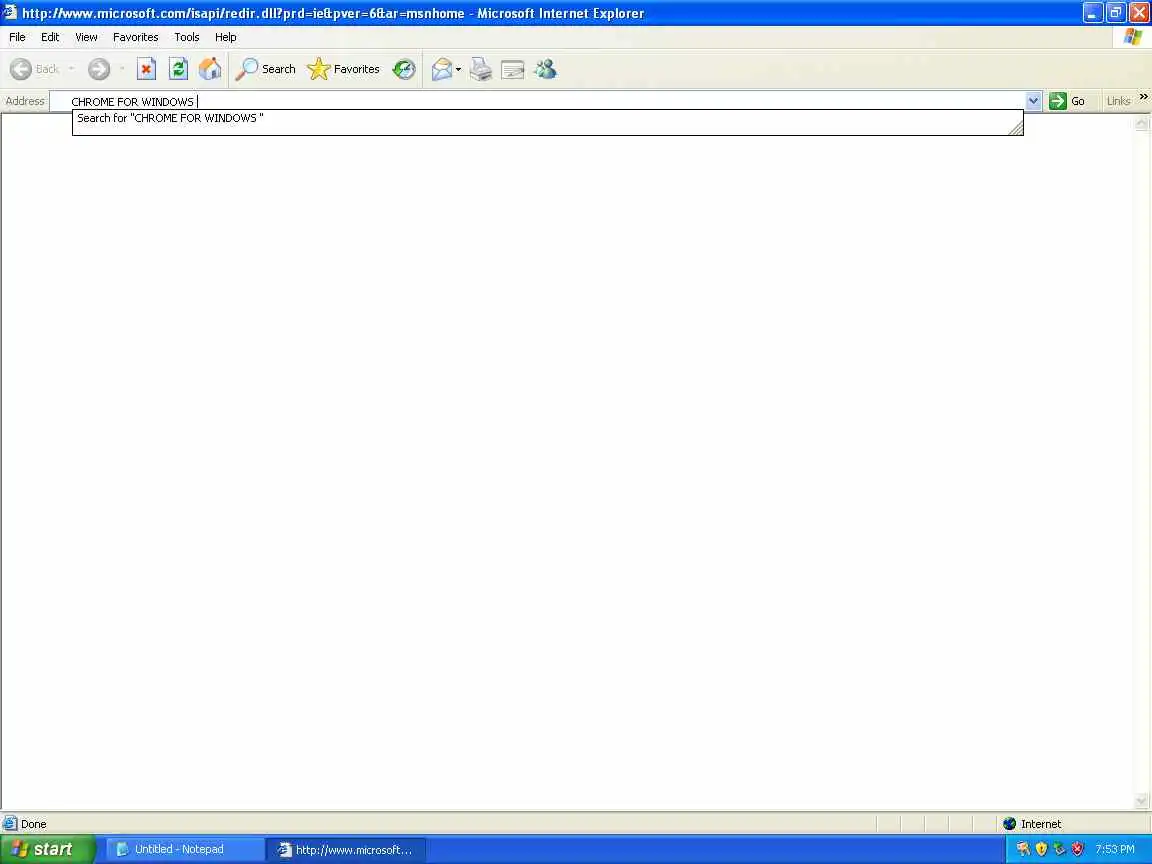Viewport: 1152px width, 864px height.
Task: Minimize the Internet Explorer window
Action: tap(1092, 12)
